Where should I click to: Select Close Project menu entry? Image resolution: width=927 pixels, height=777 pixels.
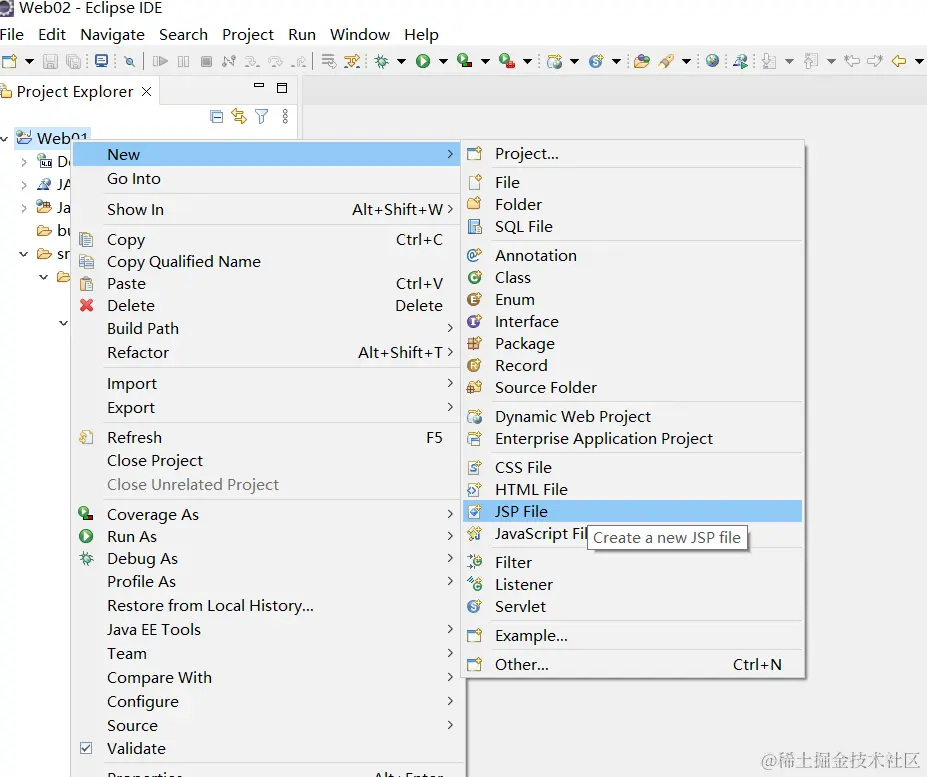tap(267, 461)
